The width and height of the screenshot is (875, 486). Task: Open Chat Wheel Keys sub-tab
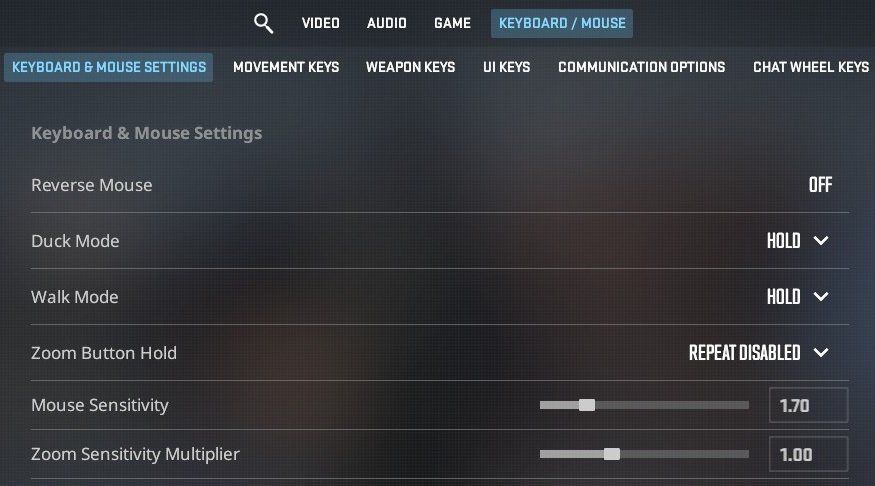[x=811, y=68]
